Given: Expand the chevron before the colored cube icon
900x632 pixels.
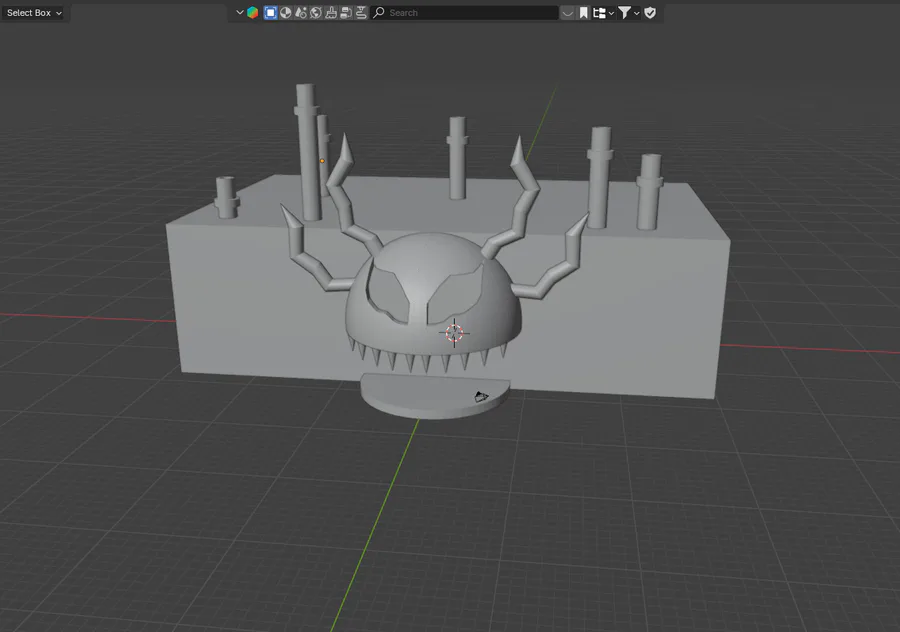Looking at the screenshot, I should 239,13.
